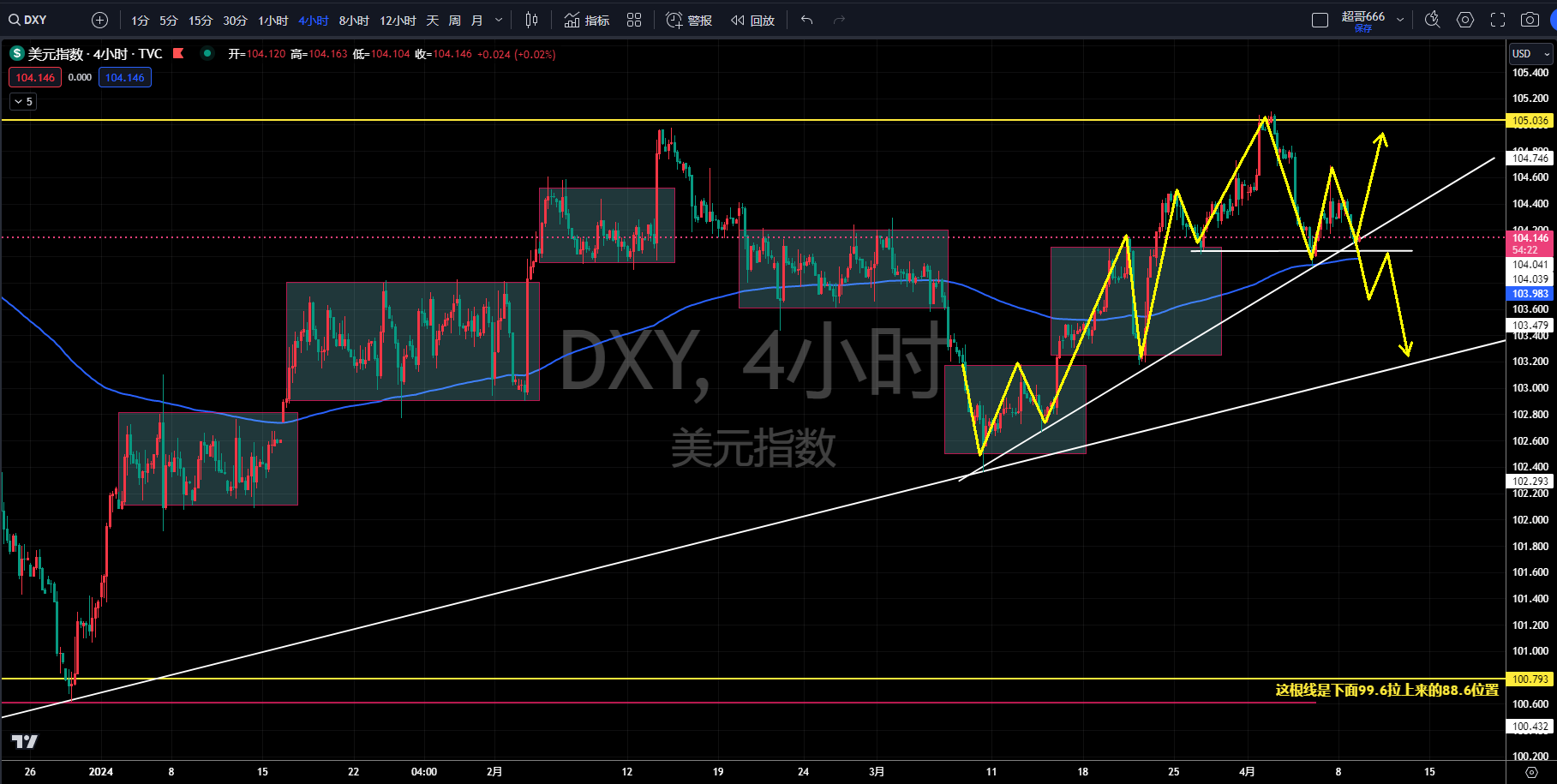Image resolution: width=1557 pixels, height=784 pixels.
Task: Open DXY symbol search
Action: click(28, 20)
